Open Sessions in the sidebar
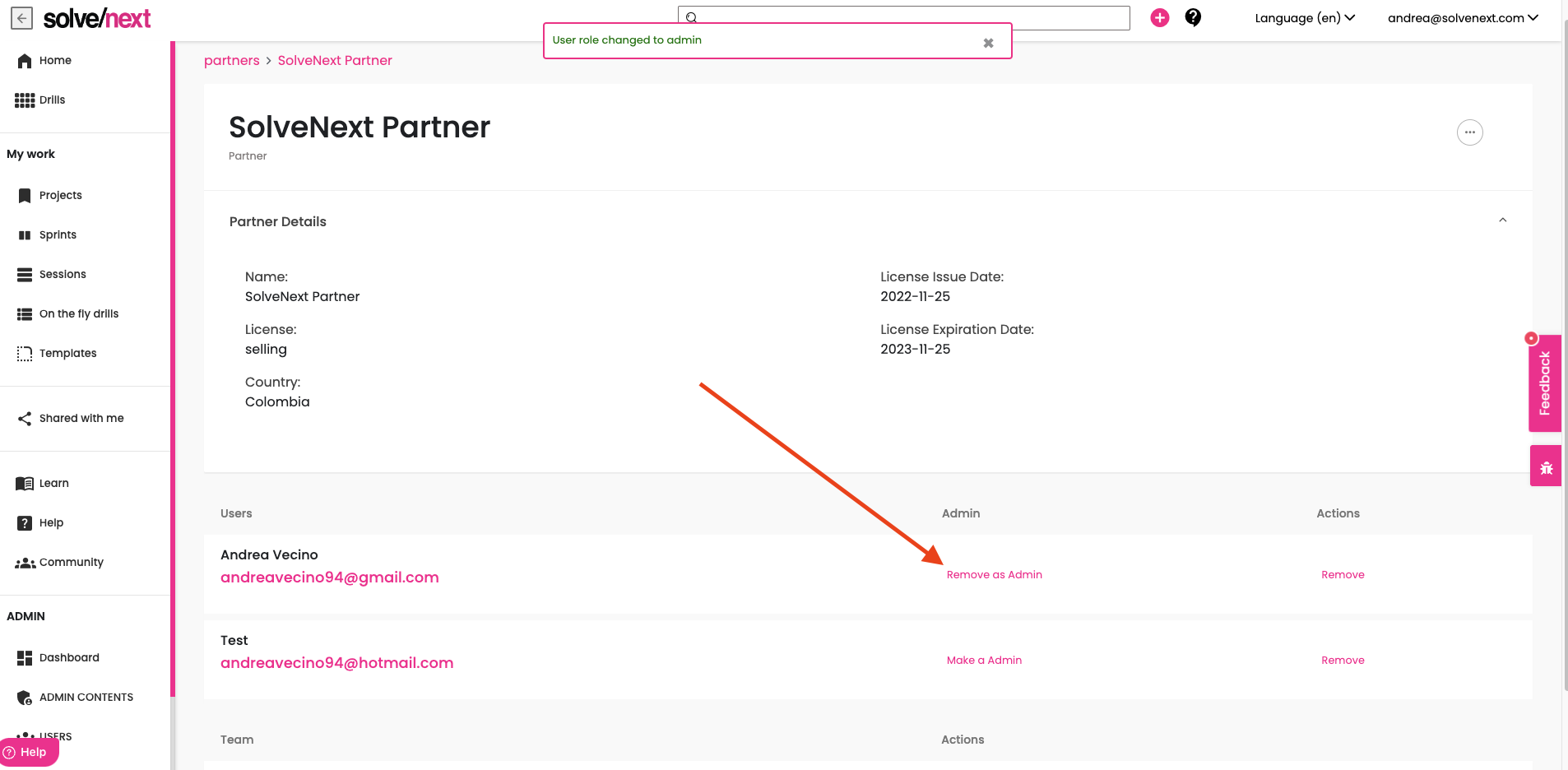 (63, 275)
